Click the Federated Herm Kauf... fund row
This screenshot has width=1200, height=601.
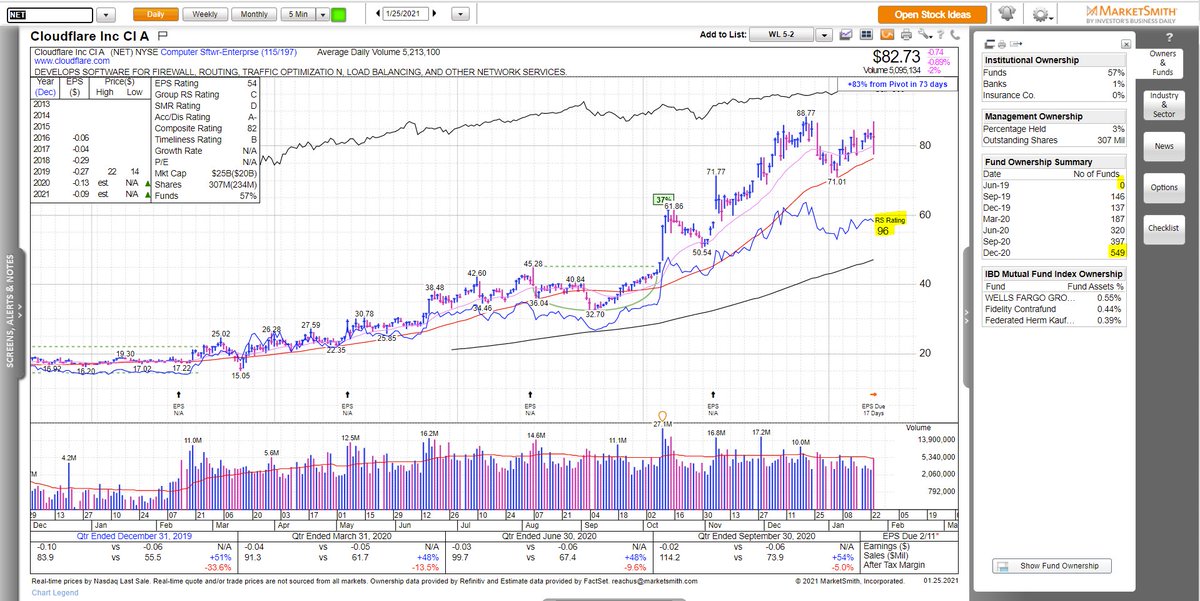pos(1052,319)
